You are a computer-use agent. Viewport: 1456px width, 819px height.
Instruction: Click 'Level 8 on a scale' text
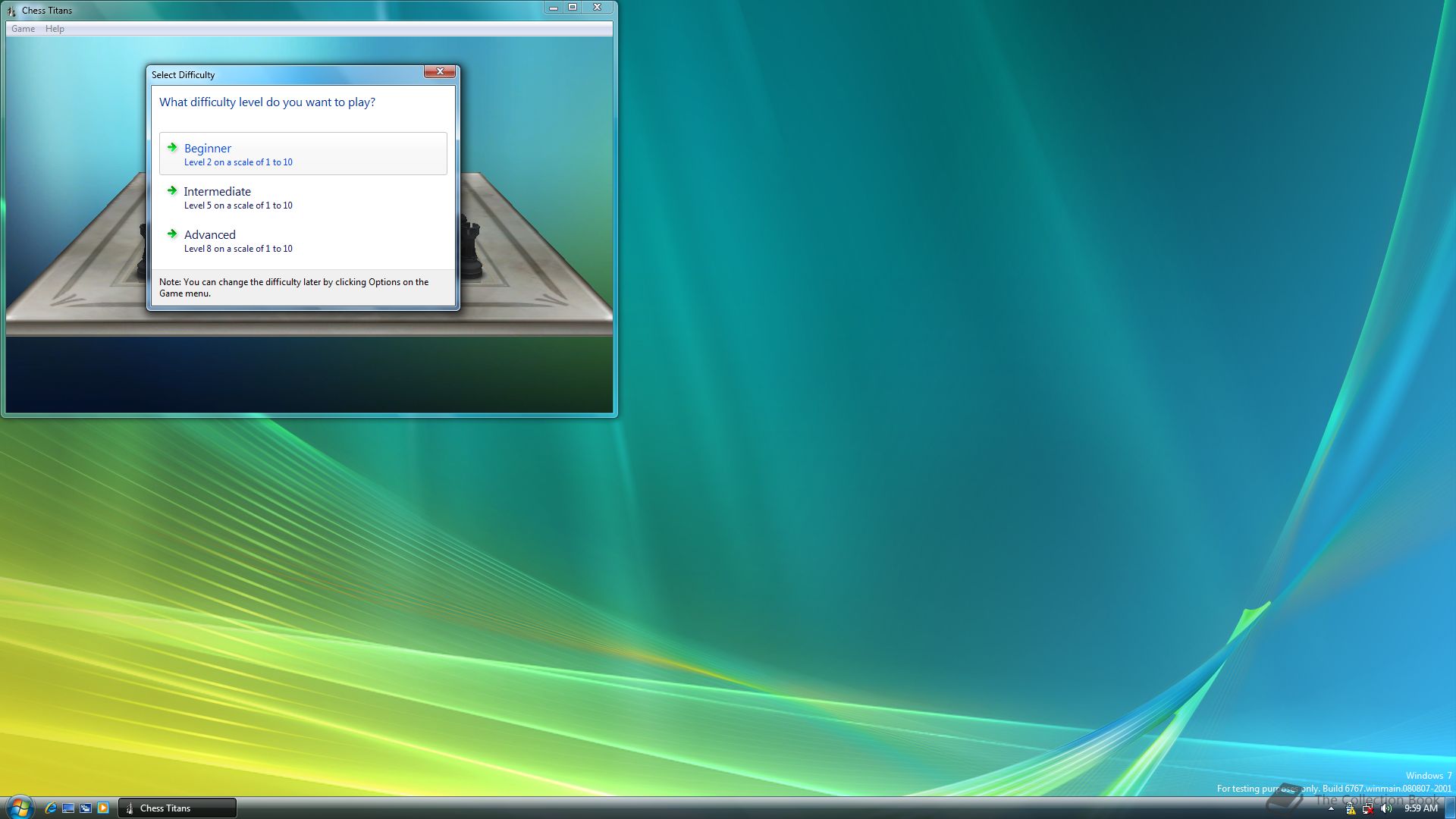tap(238, 249)
